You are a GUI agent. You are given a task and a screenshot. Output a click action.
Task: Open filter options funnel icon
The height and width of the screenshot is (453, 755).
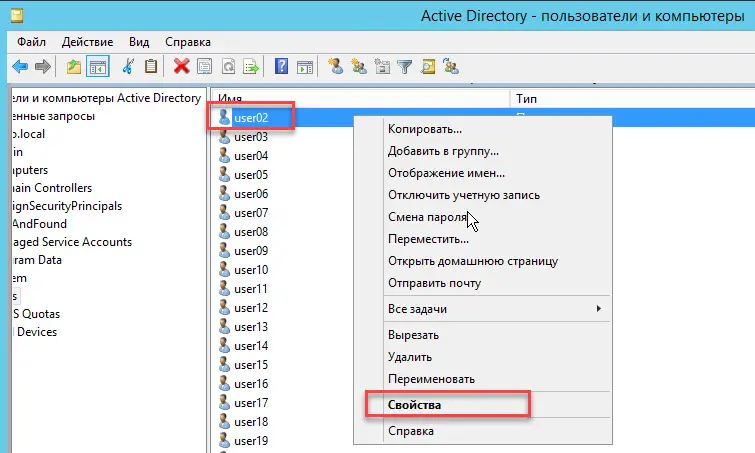(x=405, y=66)
